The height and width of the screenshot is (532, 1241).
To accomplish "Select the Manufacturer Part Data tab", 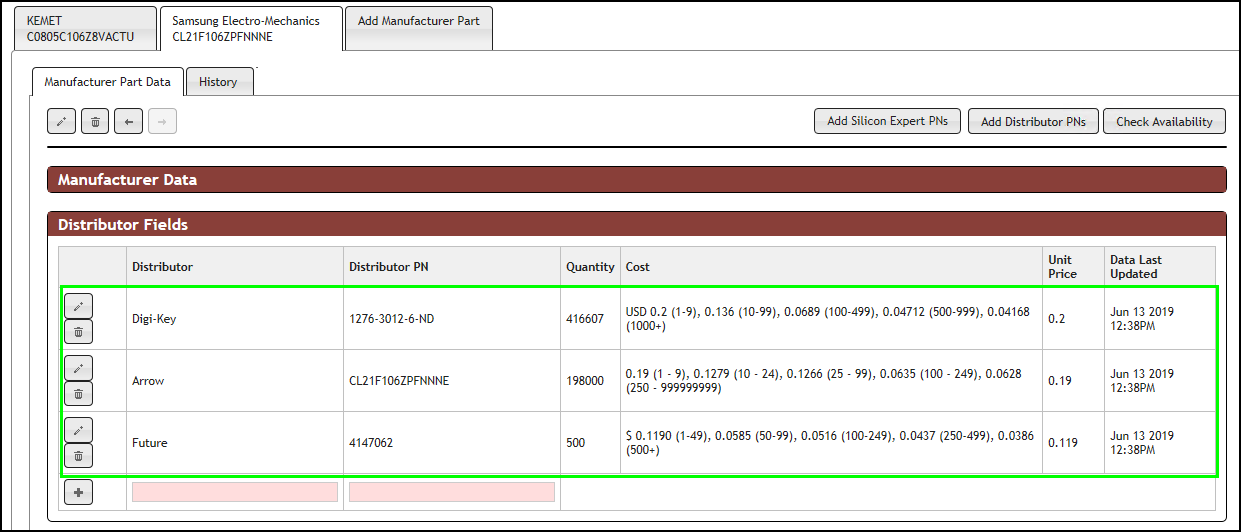I will [x=107, y=82].
